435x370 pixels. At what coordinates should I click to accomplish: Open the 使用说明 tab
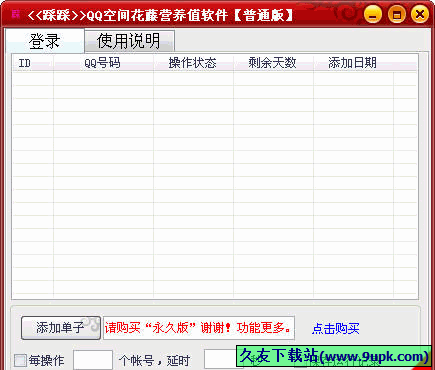(x=129, y=41)
